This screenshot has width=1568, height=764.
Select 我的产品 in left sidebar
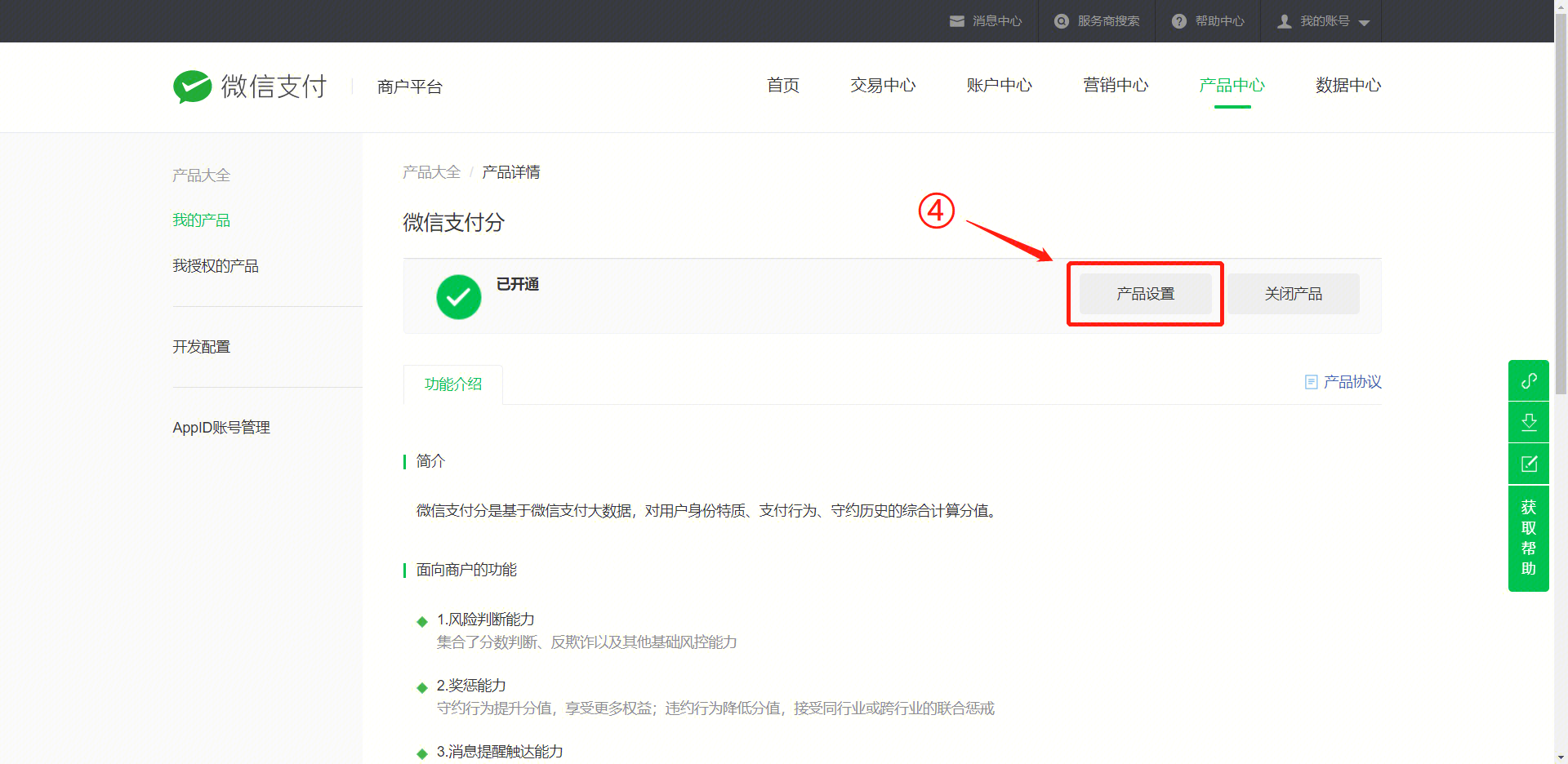click(202, 220)
